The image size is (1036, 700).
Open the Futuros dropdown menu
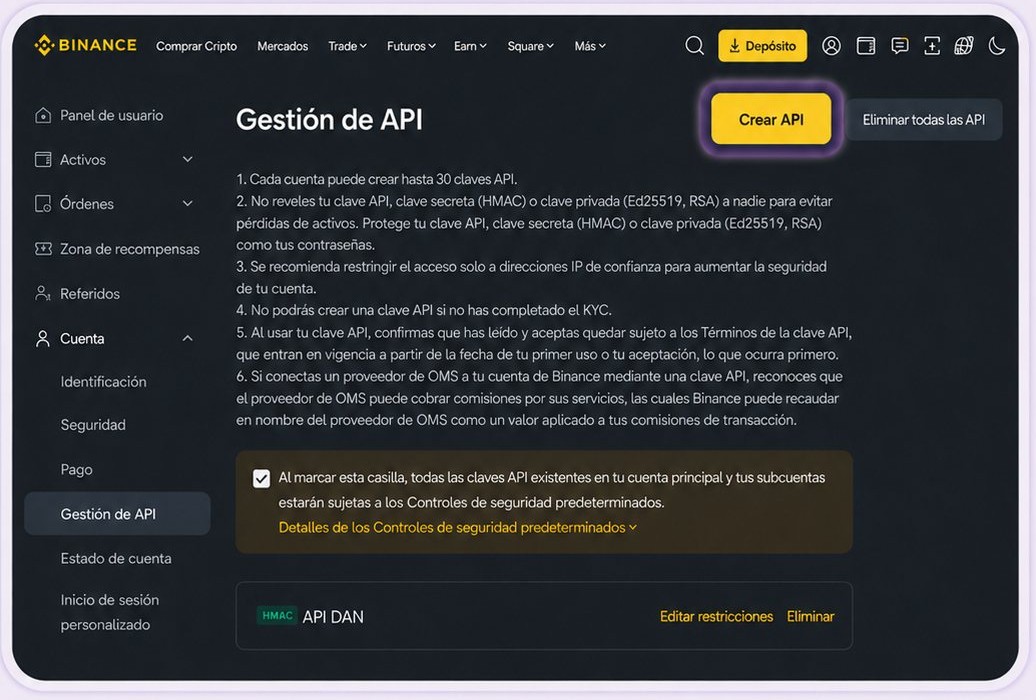411,46
